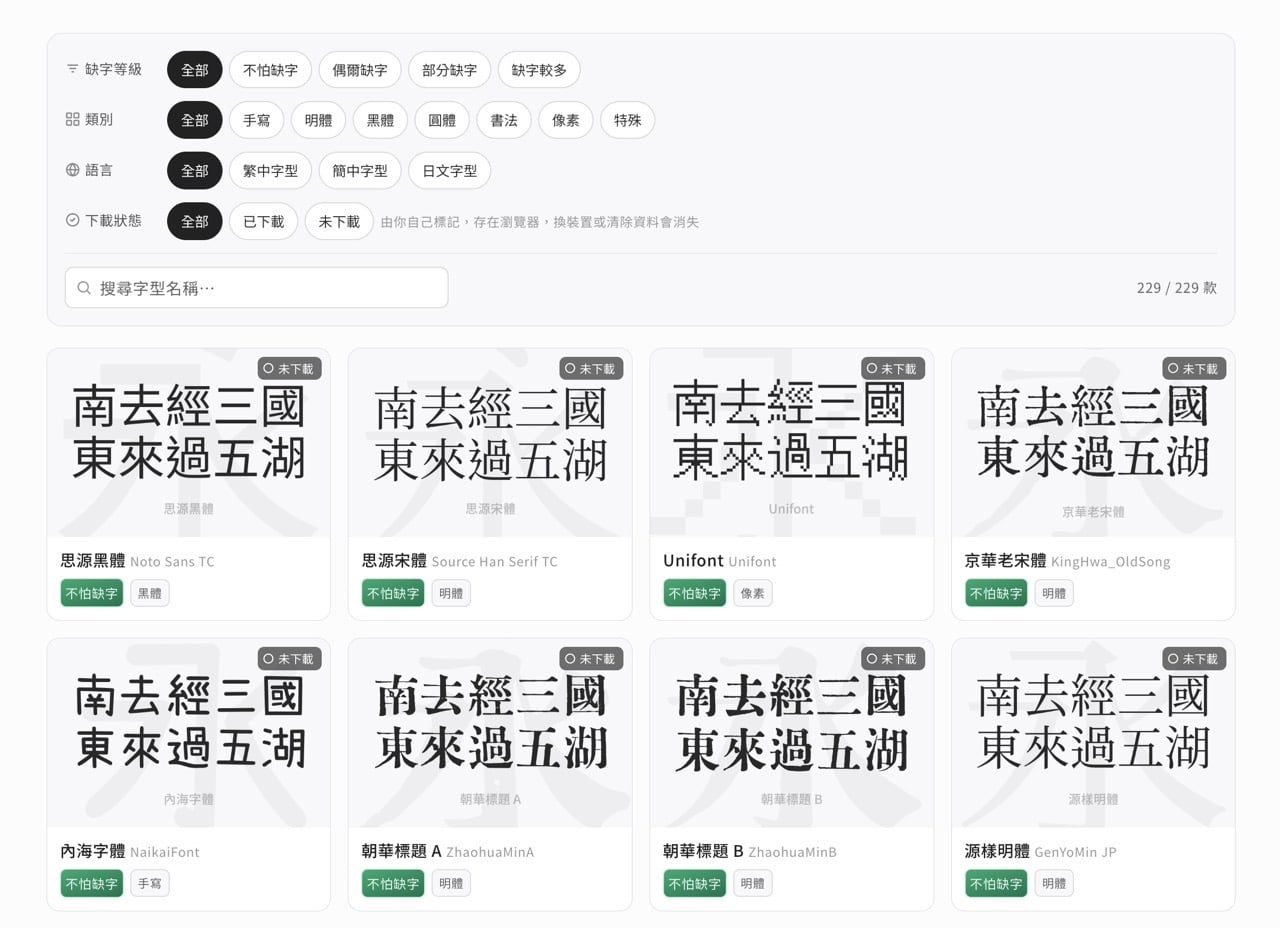The width and height of the screenshot is (1280, 928).
Task: Toggle 未下載 badge on 源樣明體 card
Action: (1194, 659)
